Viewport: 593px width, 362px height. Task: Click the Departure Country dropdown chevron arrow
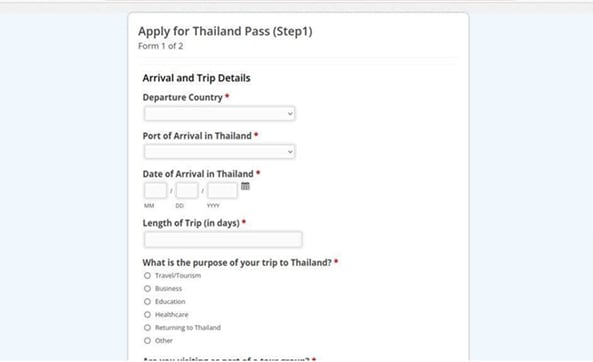pyautogui.click(x=290, y=113)
